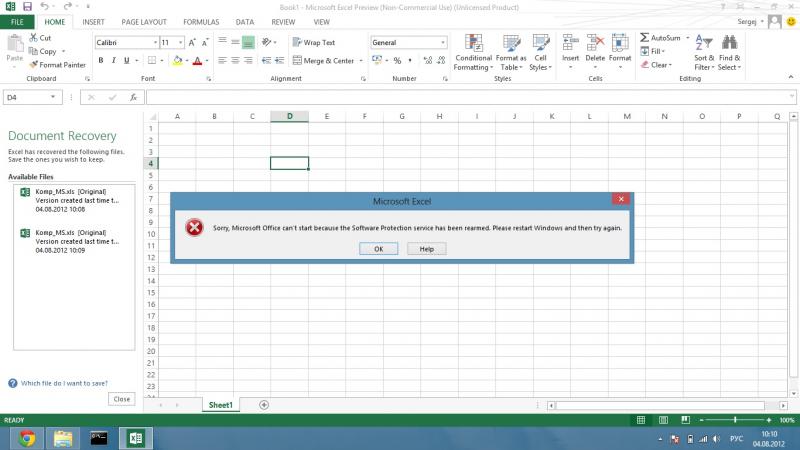Viewport: 800px width, 450px height.
Task: Click the Paste clipboard icon
Action: click(x=15, y=45)
